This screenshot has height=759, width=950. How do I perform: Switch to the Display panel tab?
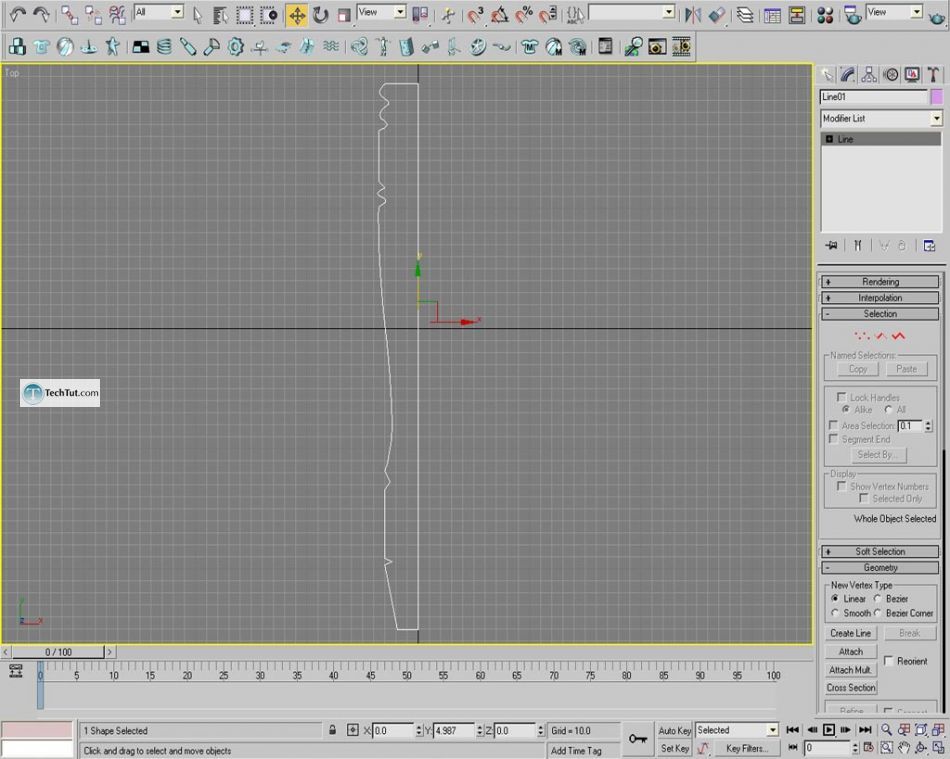(912, 75)
